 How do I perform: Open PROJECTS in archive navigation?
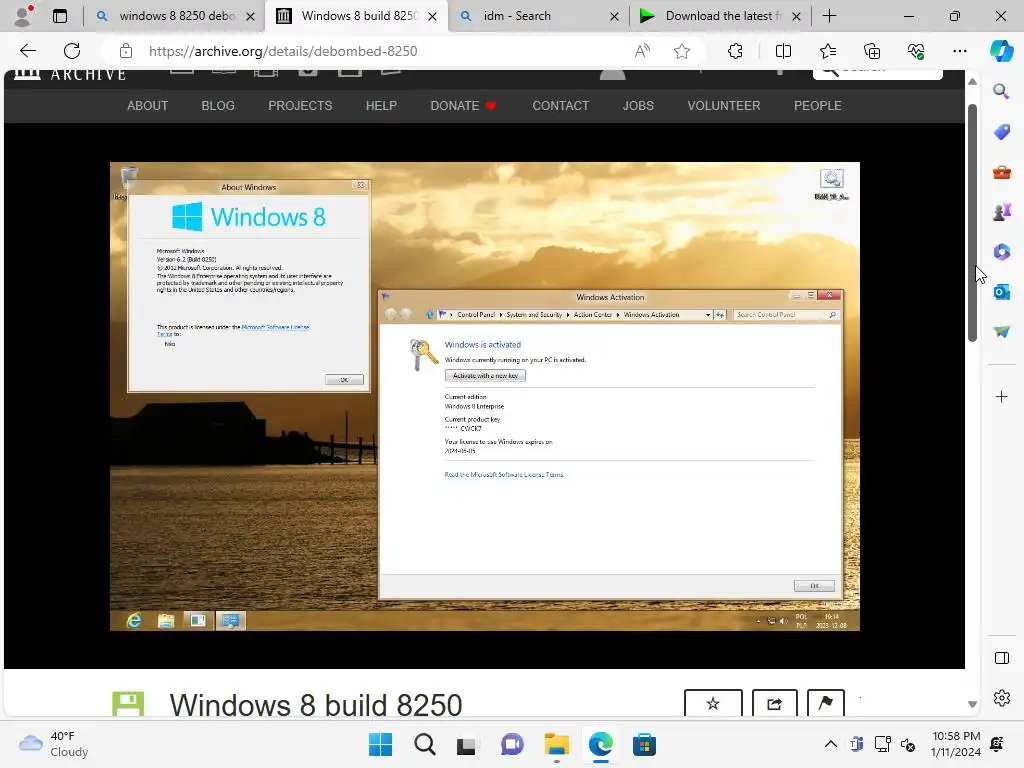pos(300,106)
